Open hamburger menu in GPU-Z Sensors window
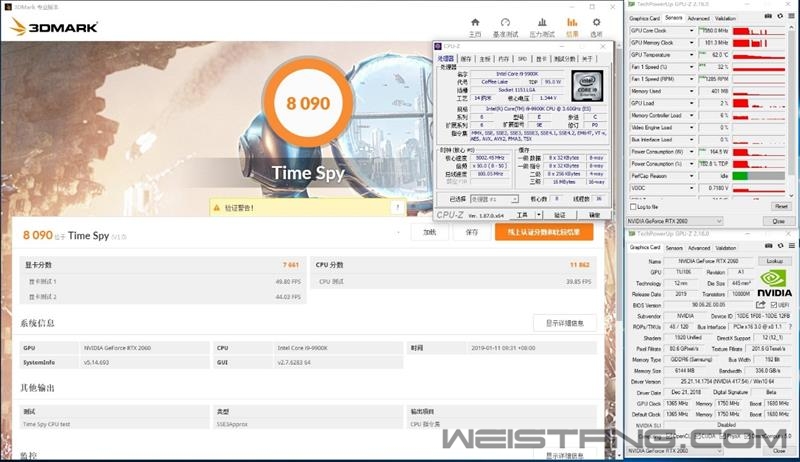Image resolution: width=800 pixels, height=462 pixels. (791, 17)
